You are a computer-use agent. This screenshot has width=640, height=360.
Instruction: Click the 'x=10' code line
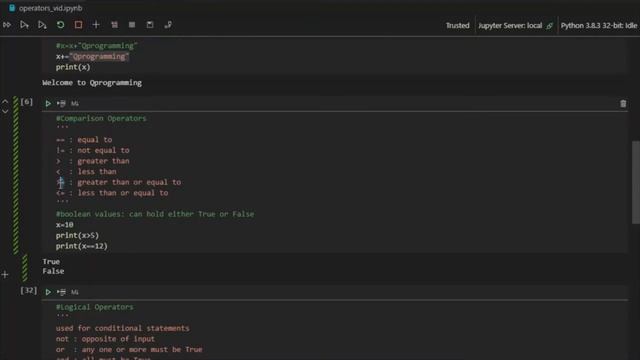[x=64, y=225]
